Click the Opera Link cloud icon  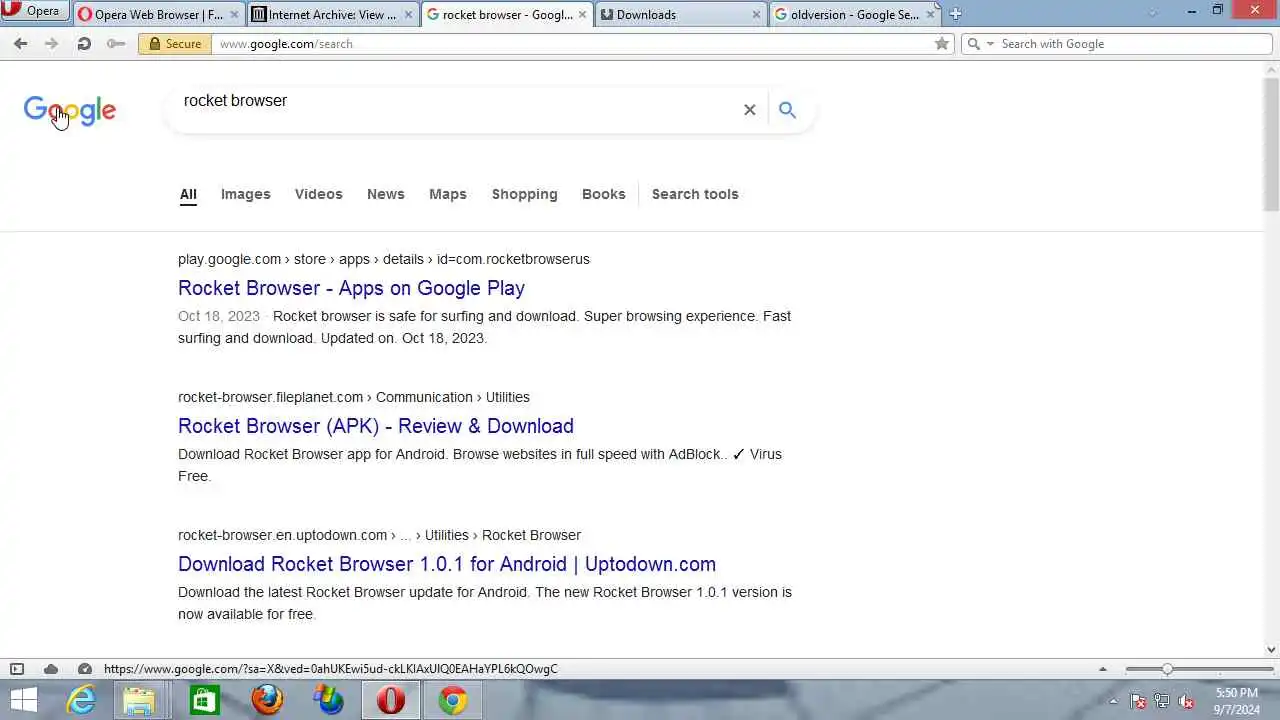click(x=51, y=669)
